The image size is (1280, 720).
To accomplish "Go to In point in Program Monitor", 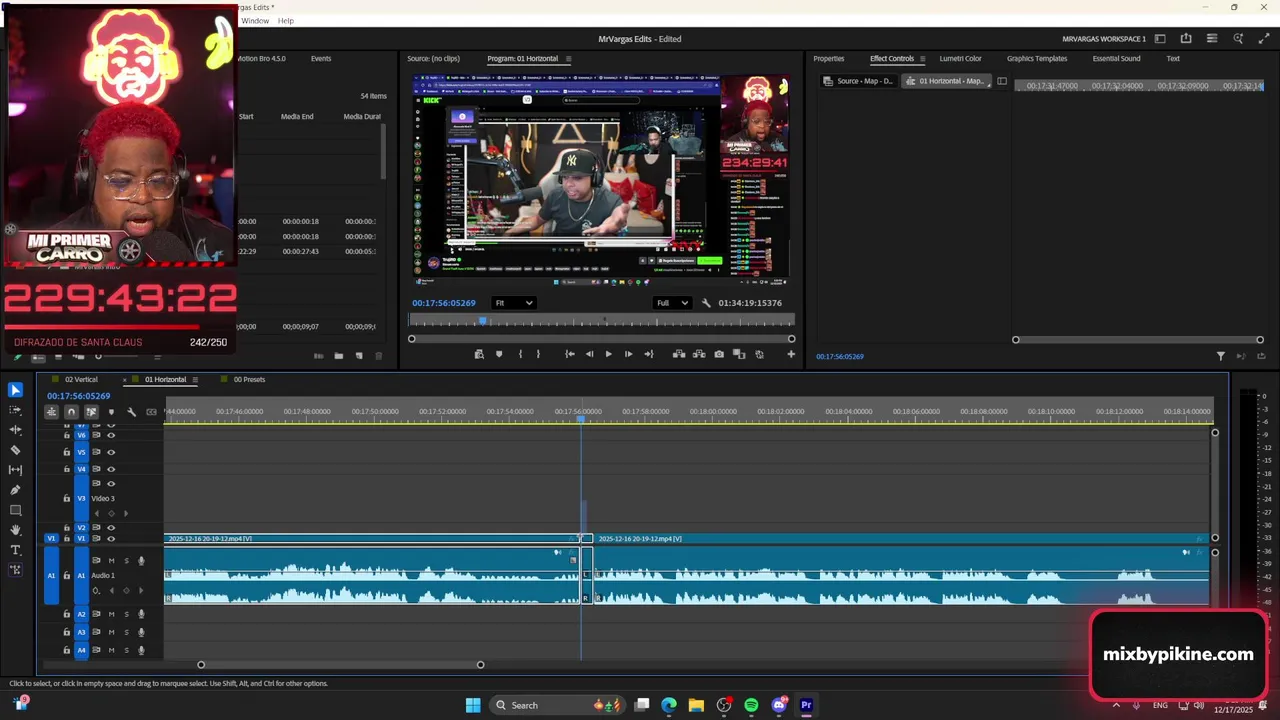I will (570, 354).
